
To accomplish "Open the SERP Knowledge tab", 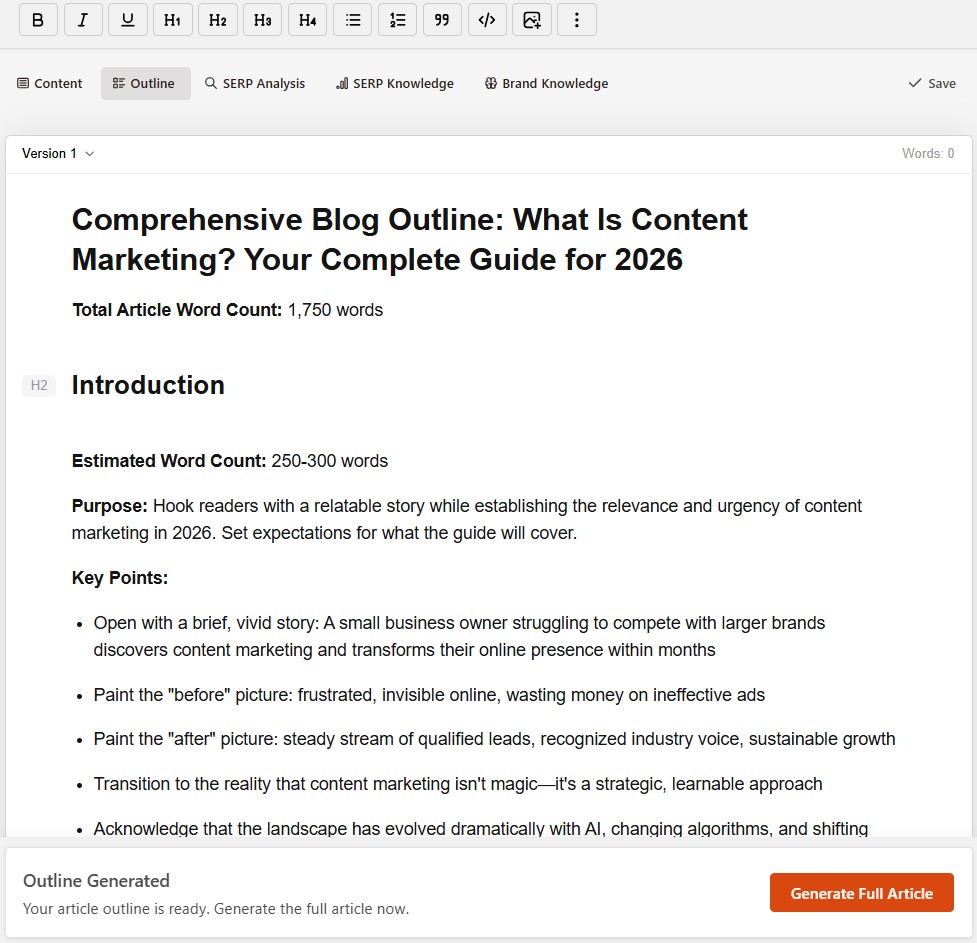I will point(394,83).
